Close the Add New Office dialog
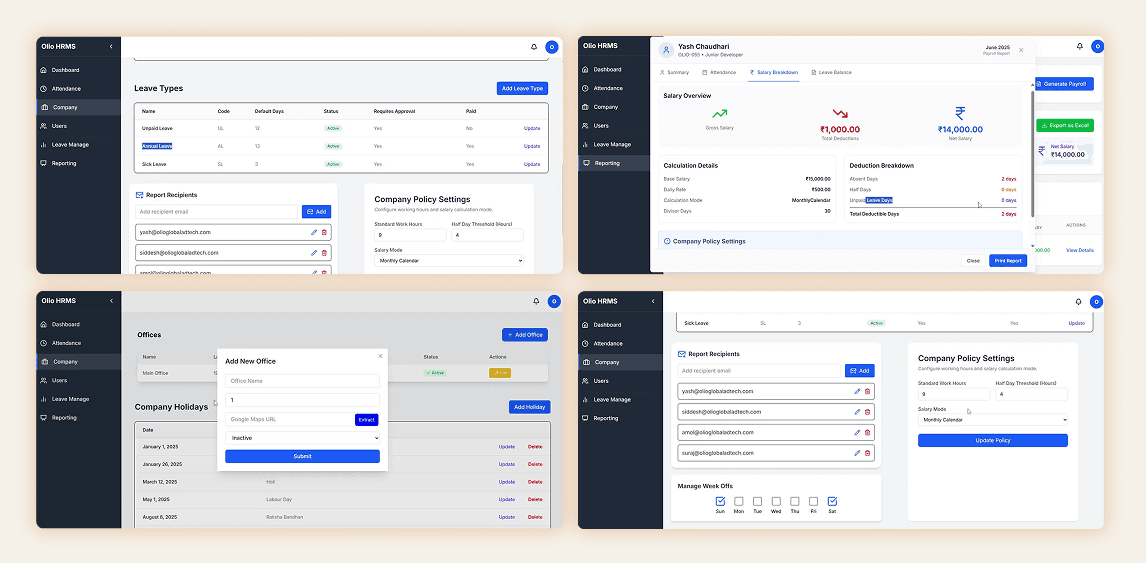The image size is (1146, 564). (380, 355)
